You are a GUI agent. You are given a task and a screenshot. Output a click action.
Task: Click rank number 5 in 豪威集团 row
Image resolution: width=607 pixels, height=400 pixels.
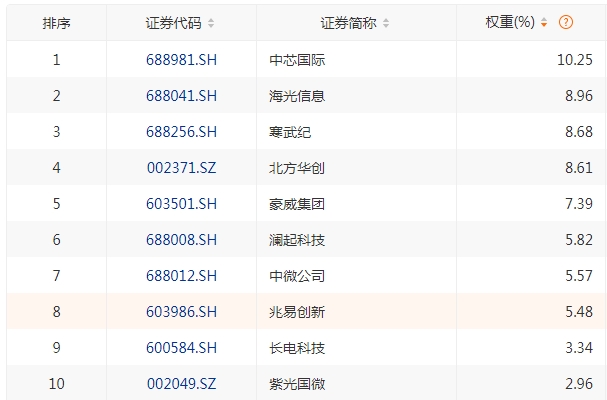click(x=57, y=204)
